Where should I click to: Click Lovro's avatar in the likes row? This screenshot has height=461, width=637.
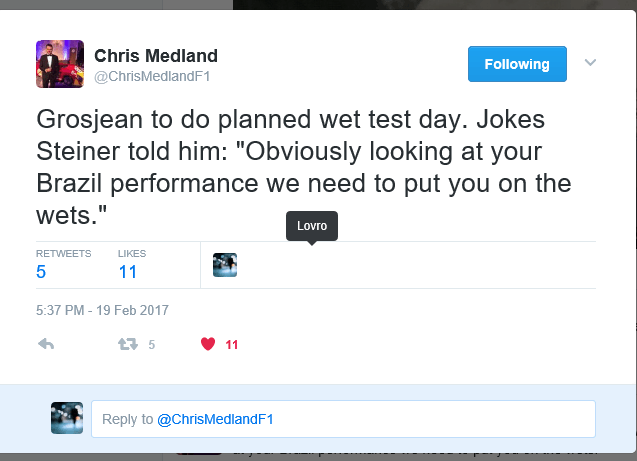[x=225, y=264]
